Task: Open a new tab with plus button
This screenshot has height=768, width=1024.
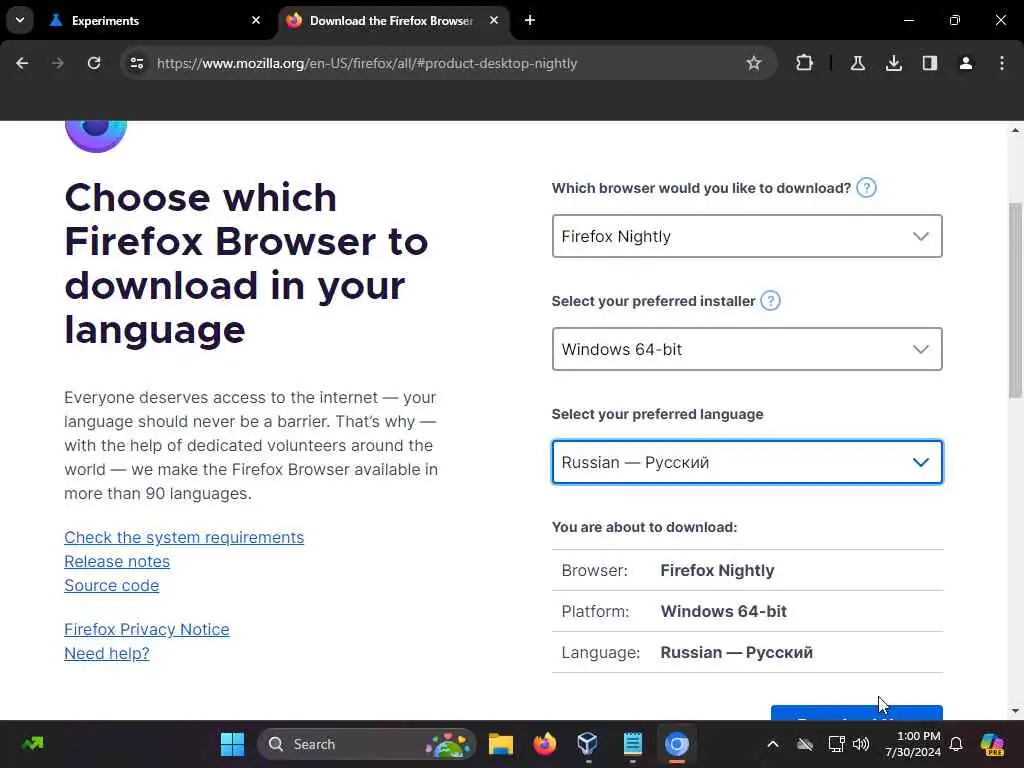Action: tap(530, 20)
